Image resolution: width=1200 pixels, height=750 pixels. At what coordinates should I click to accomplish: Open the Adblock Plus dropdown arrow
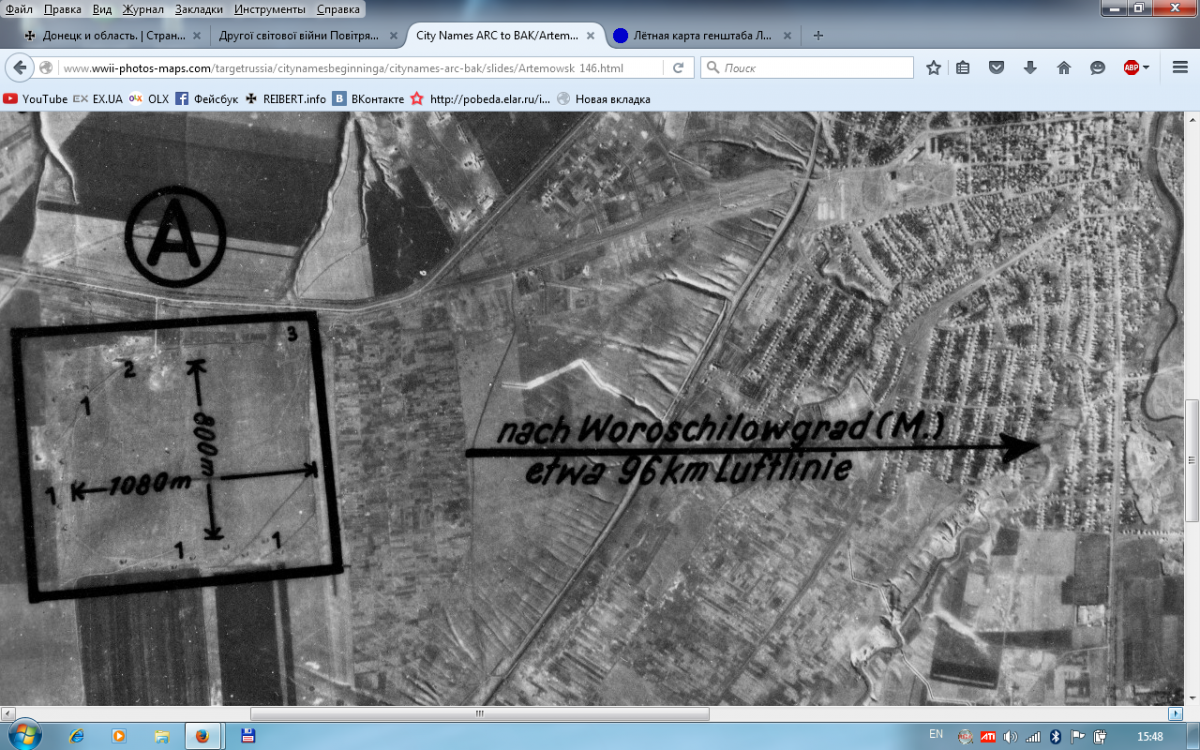1146,68
